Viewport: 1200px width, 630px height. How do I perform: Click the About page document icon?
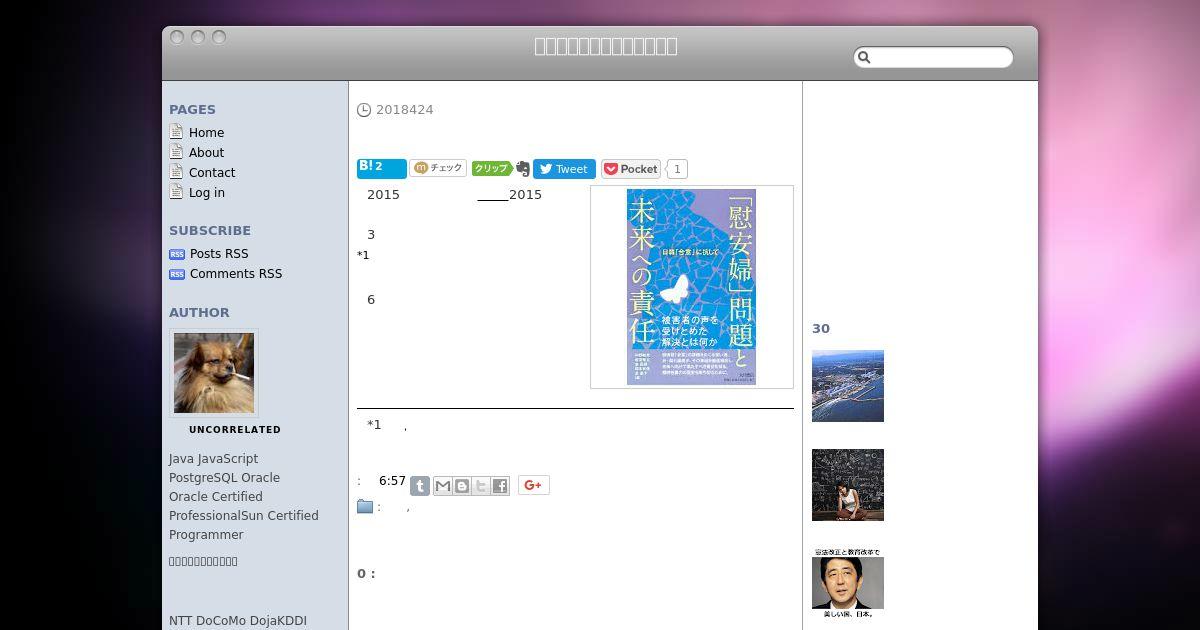point(176,152)
